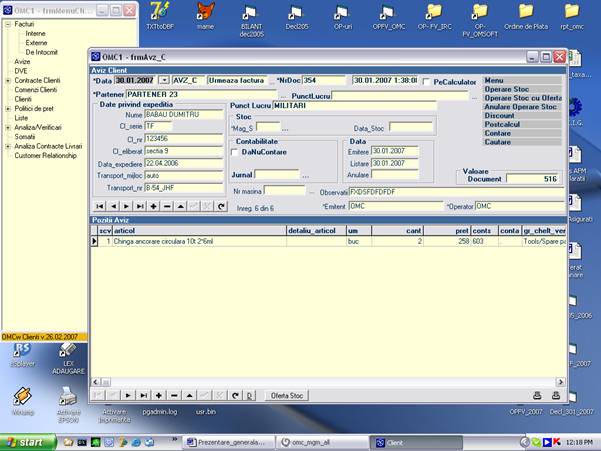Click the Windows start button
The height and width of the screenshot is (451, 601).
[x=24, y=441]
